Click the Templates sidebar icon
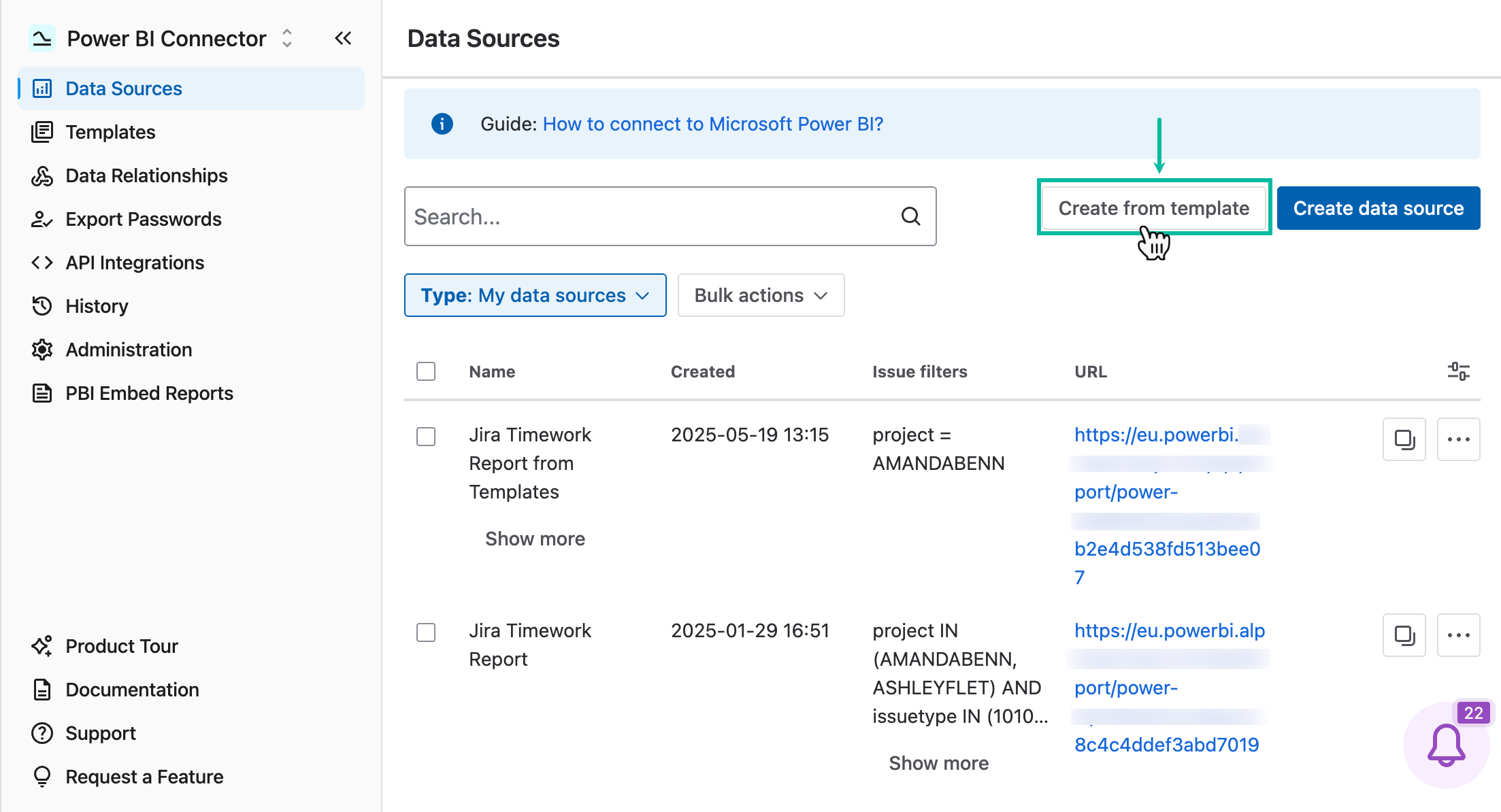 pyautogui.click(x=42, y=132)
